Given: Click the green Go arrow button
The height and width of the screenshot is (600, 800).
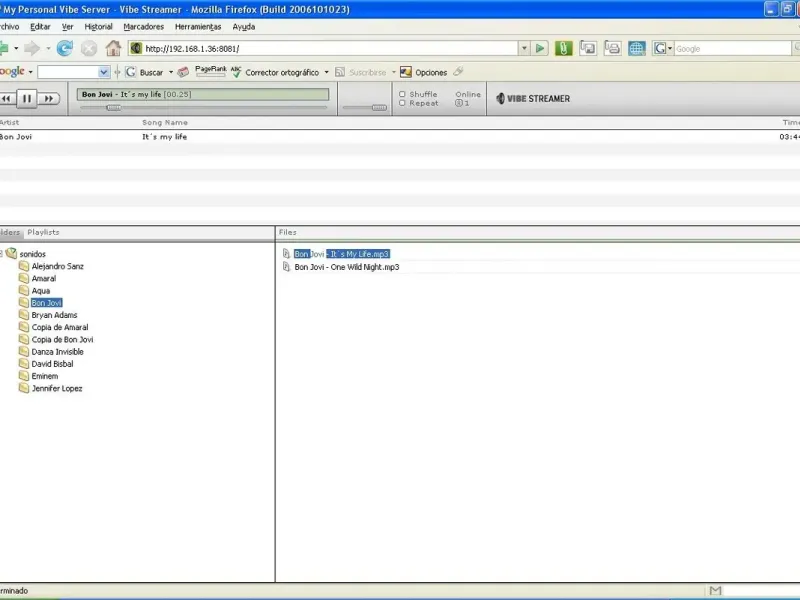Looking at the screenshot, I should click(540, 48).
